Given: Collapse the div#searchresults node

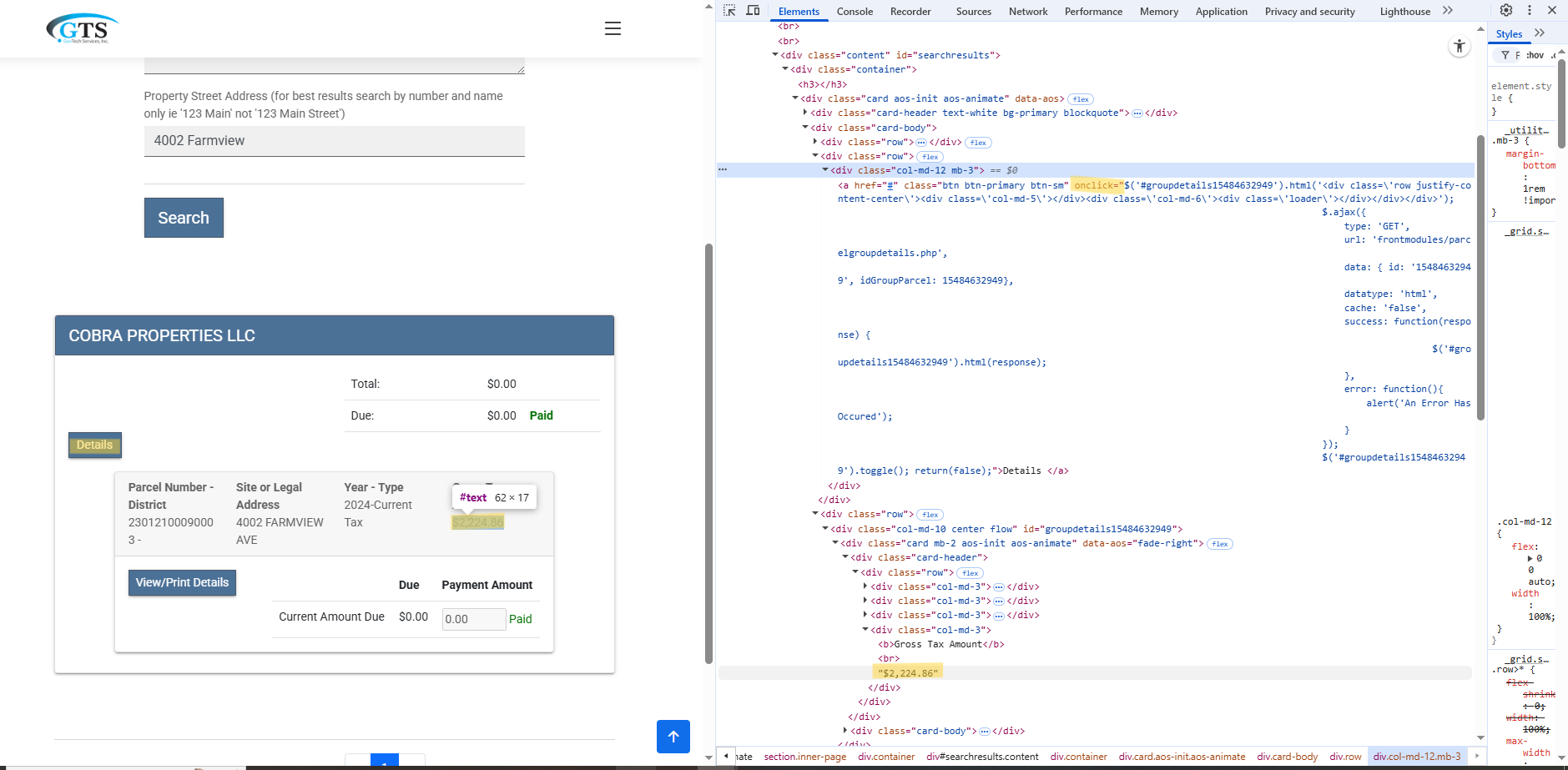Looking at the screenshot, I should coord(775,55).
